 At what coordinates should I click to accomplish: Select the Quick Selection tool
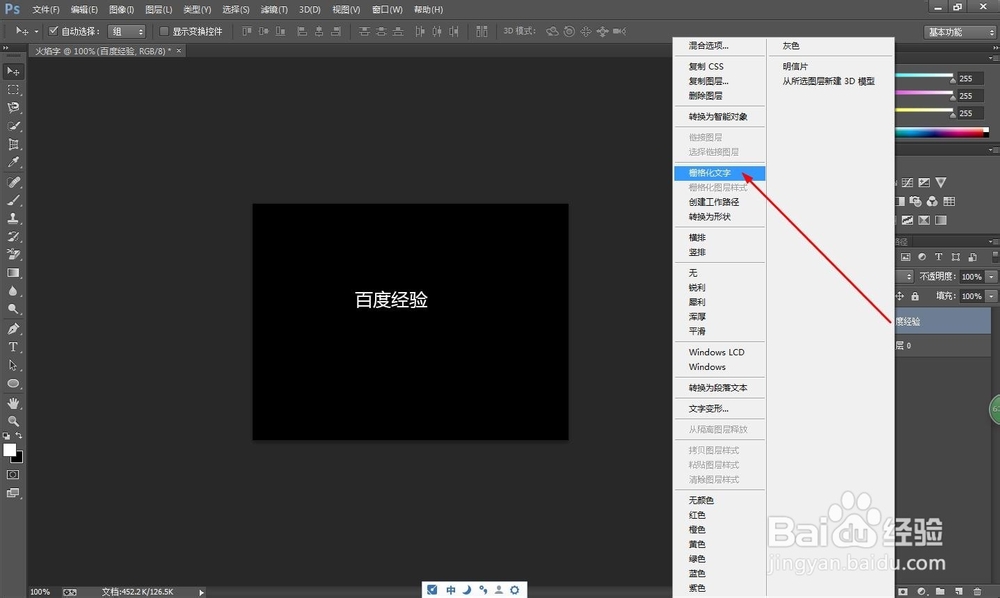coord(13,126)
